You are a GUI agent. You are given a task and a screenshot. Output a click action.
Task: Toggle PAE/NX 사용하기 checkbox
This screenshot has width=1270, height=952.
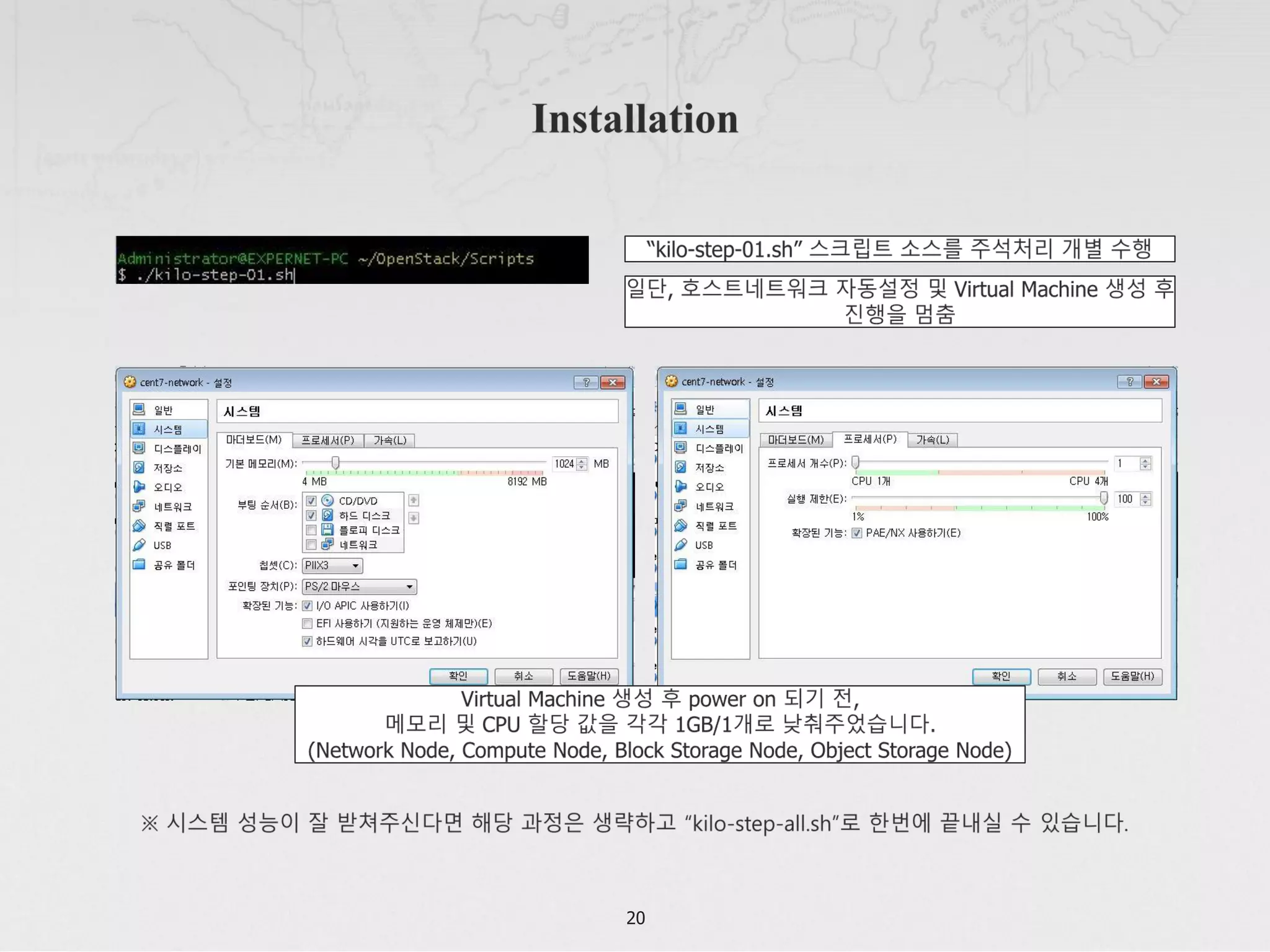[857, 533]
